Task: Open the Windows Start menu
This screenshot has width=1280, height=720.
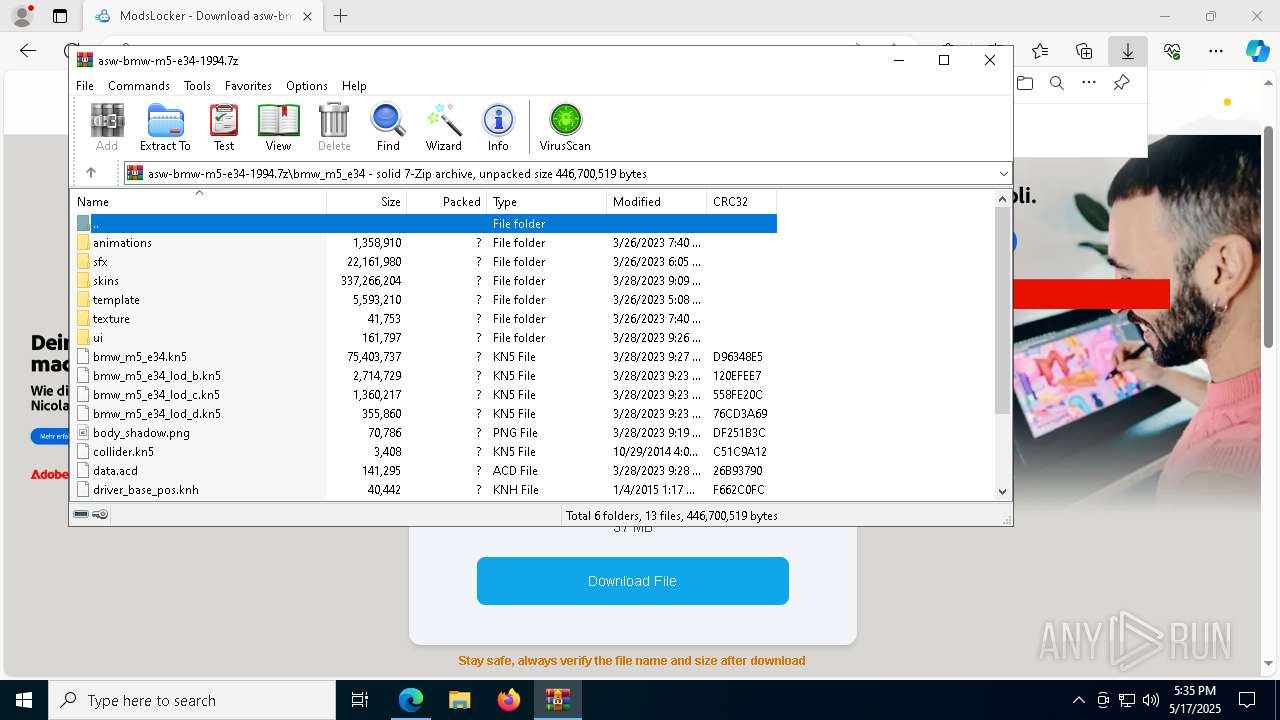Action: point(24,700)
